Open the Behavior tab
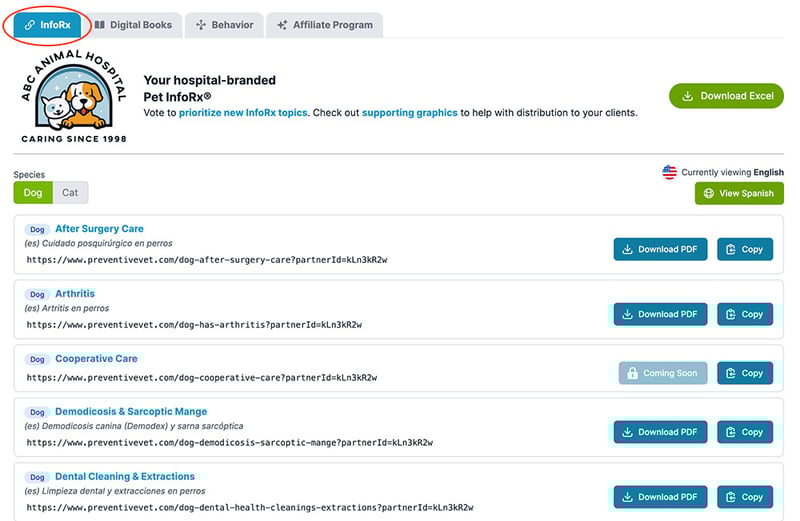This screenshot has width=800, height=521. point(225,25)
